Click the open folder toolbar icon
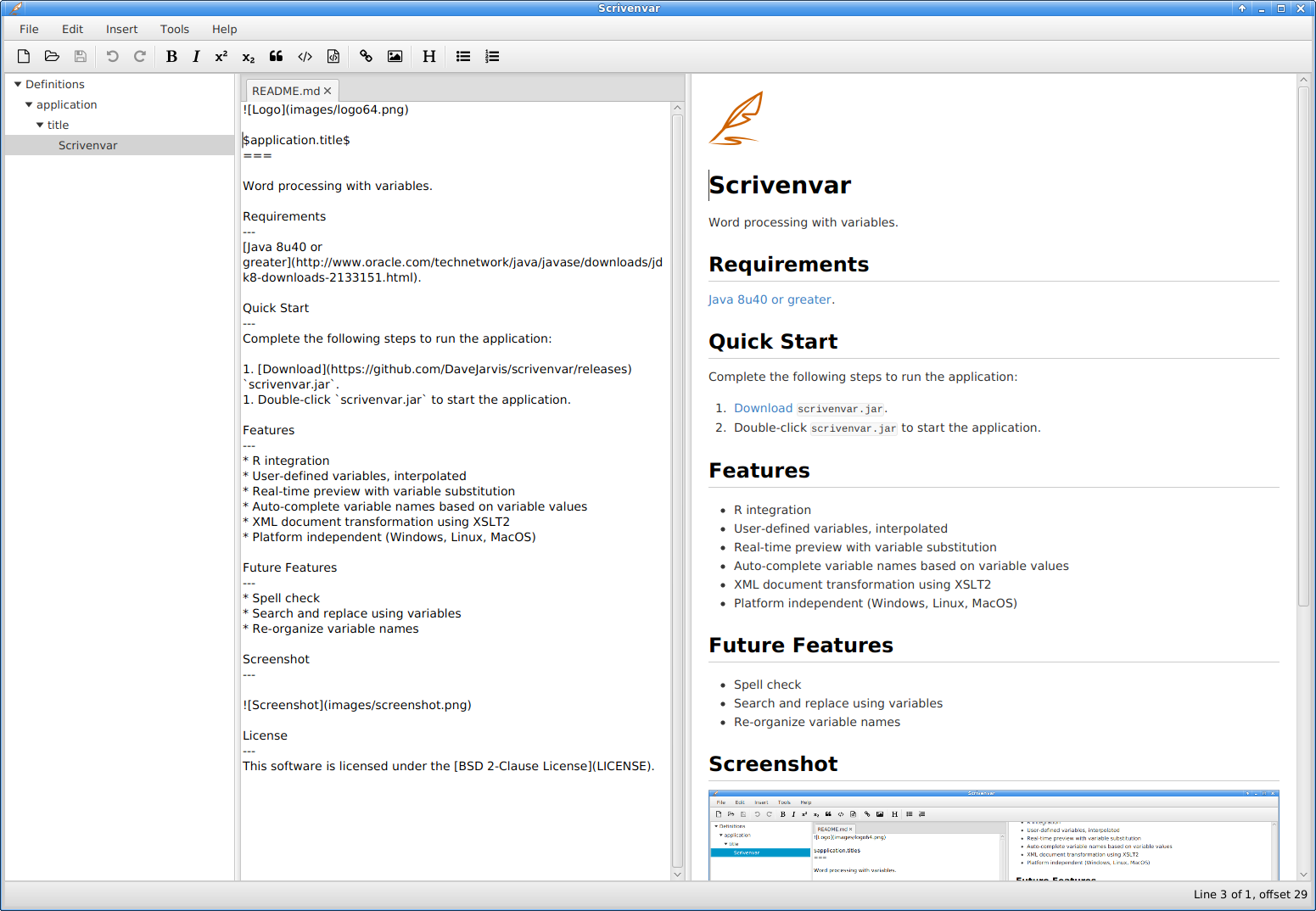Image resolution: width=1316 pixels, height=911 pixels. click(x=52, y=57)
